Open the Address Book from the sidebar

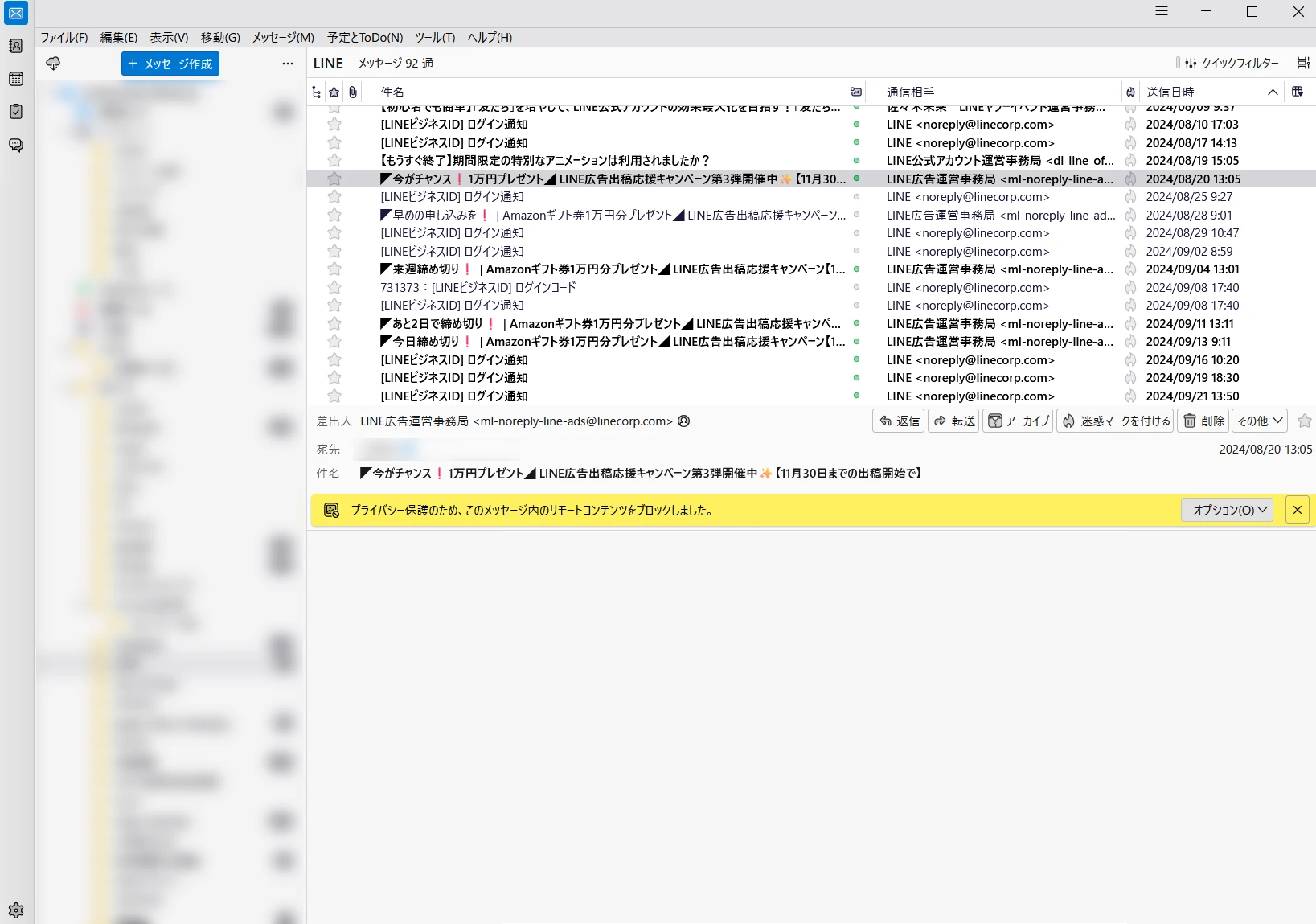pyautogui.click(x=16, y=46)
